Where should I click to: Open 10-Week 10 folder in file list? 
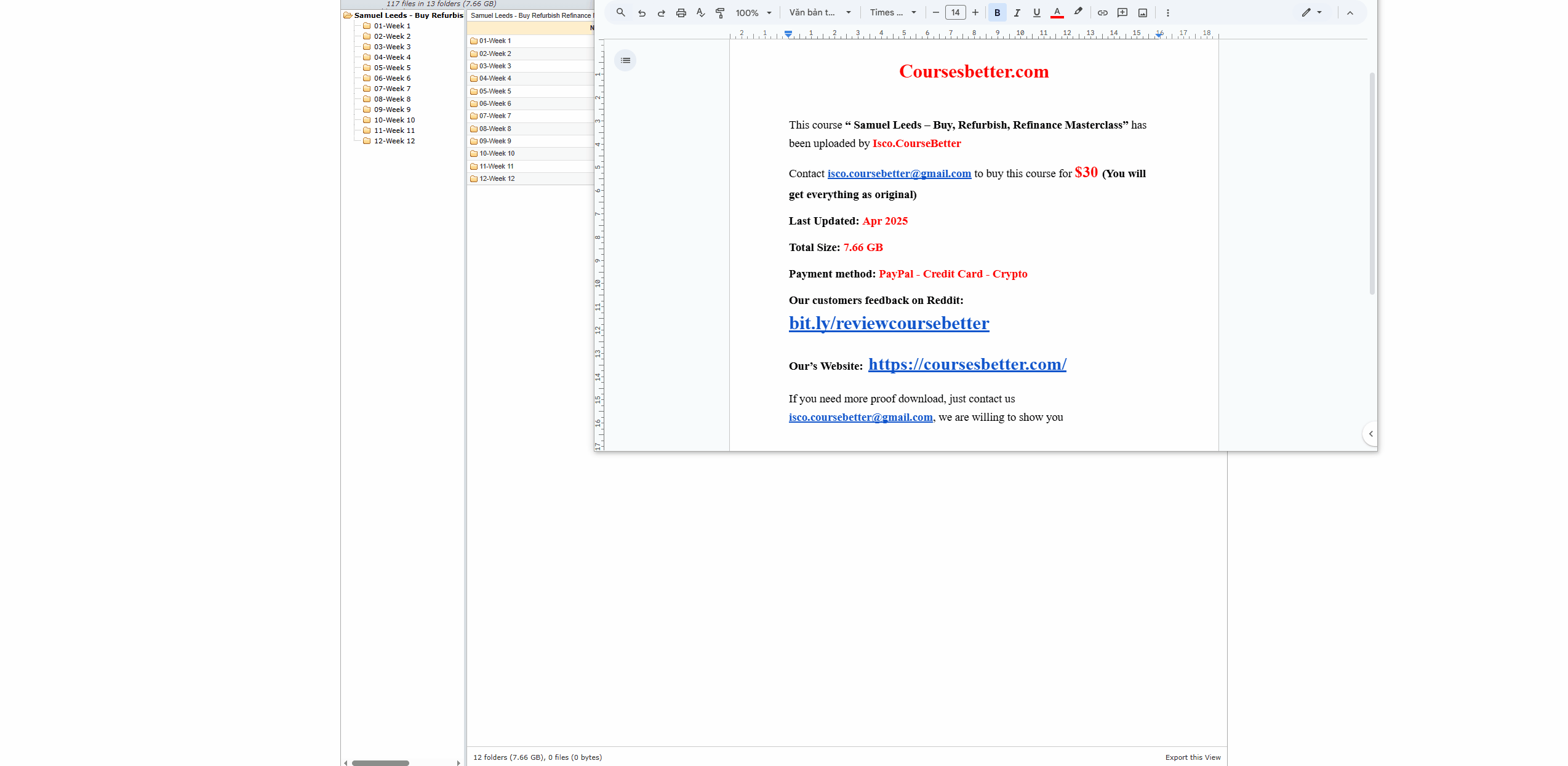pyautogui.click(x=497, y=154)
